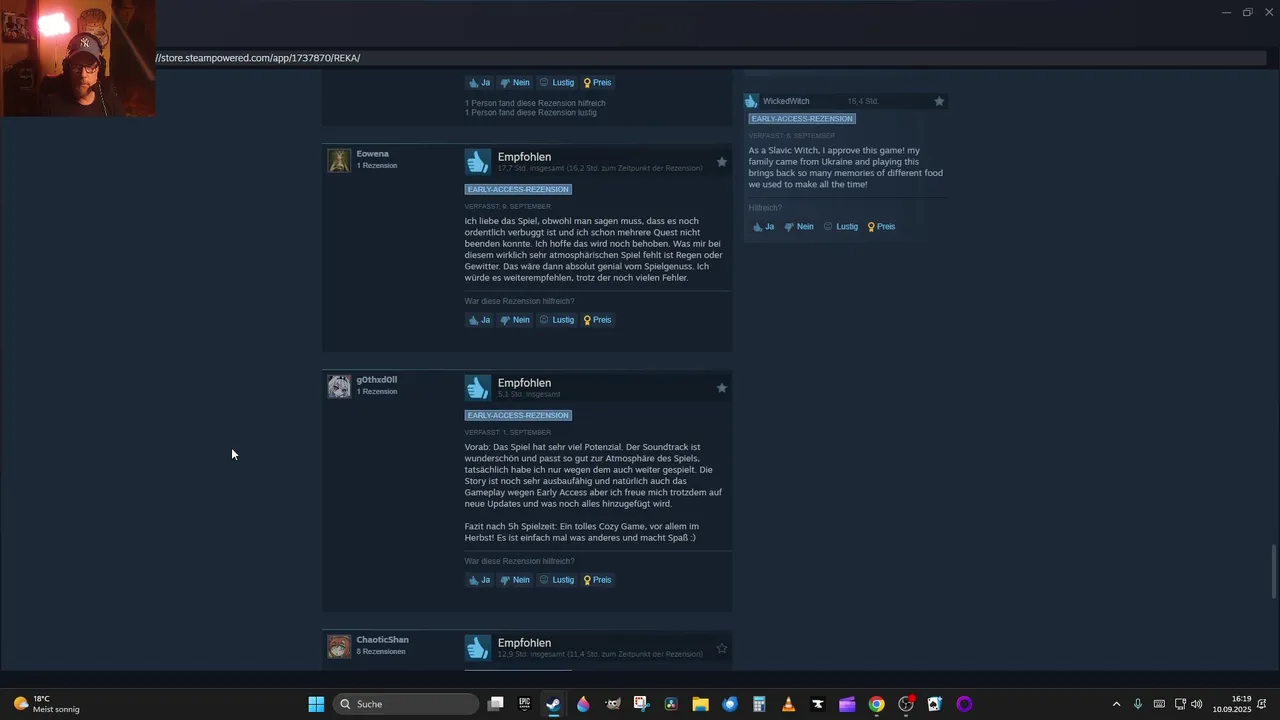The height and width of the screenshot is (720, 1280).
Task: Click Ja under Eowena's review
Action: click(479, 320)
